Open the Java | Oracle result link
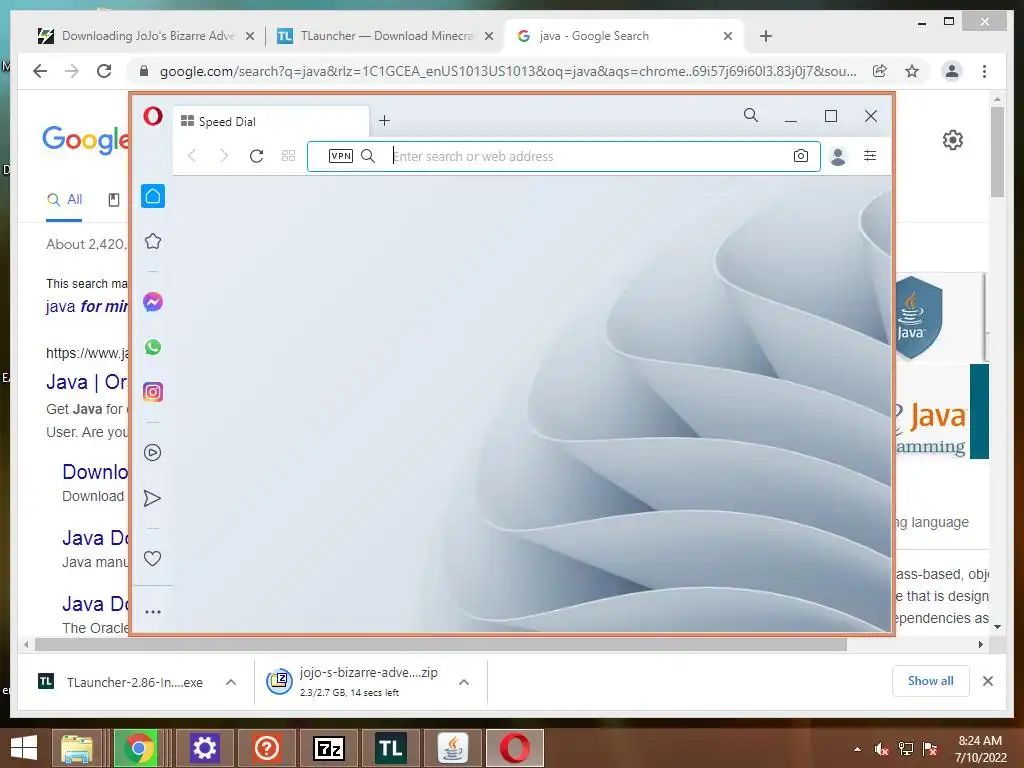Image resolution: width=1024 pixels, height=768 pixels. (87, 382)
